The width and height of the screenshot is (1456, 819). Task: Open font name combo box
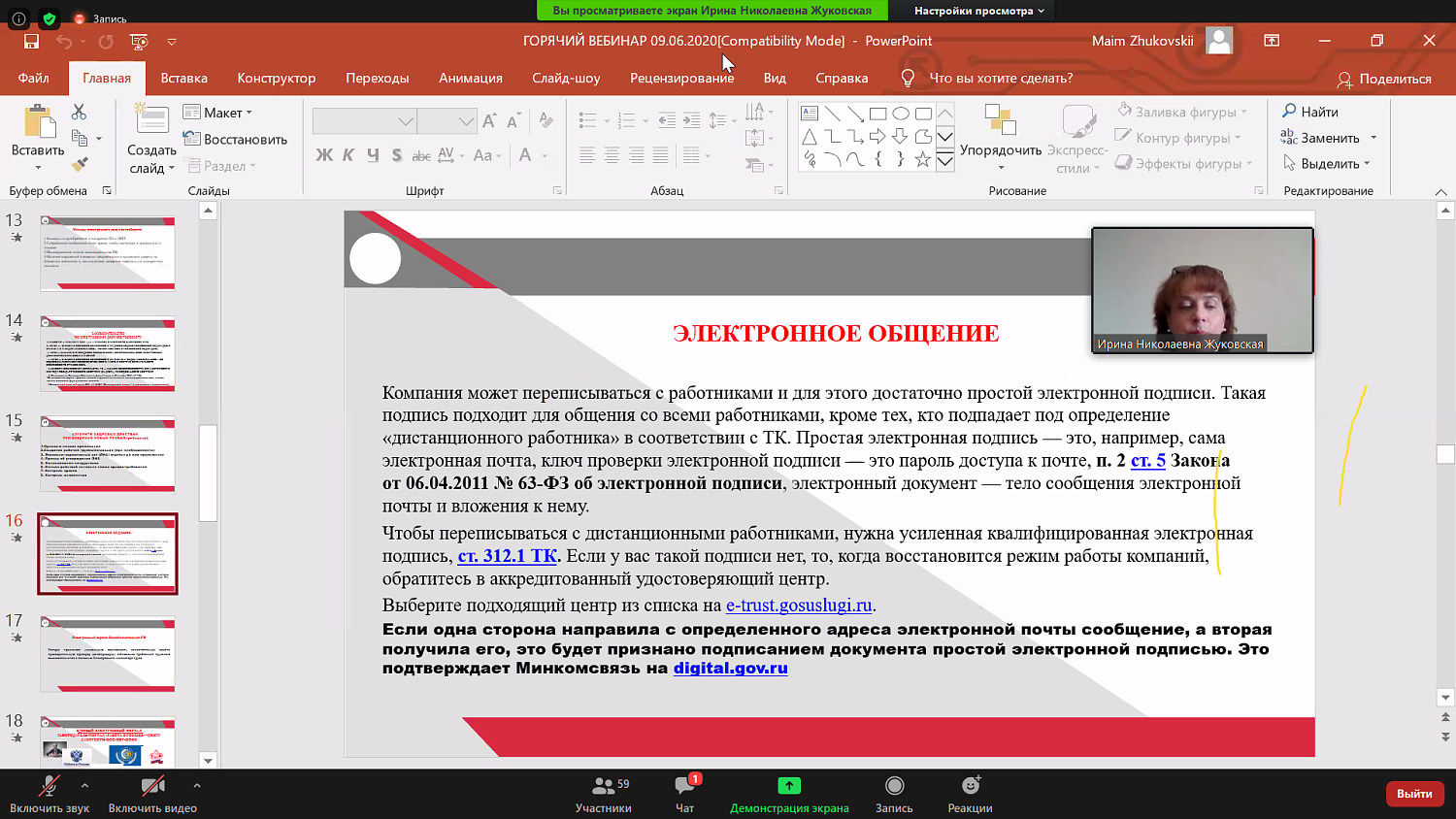[365, 120]
